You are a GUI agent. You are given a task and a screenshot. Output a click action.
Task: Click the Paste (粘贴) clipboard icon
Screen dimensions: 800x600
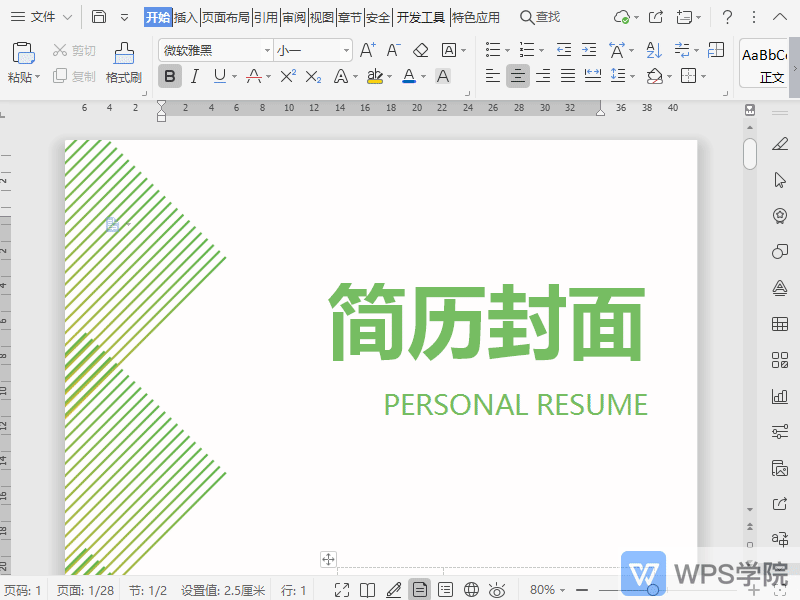[22, 54]
